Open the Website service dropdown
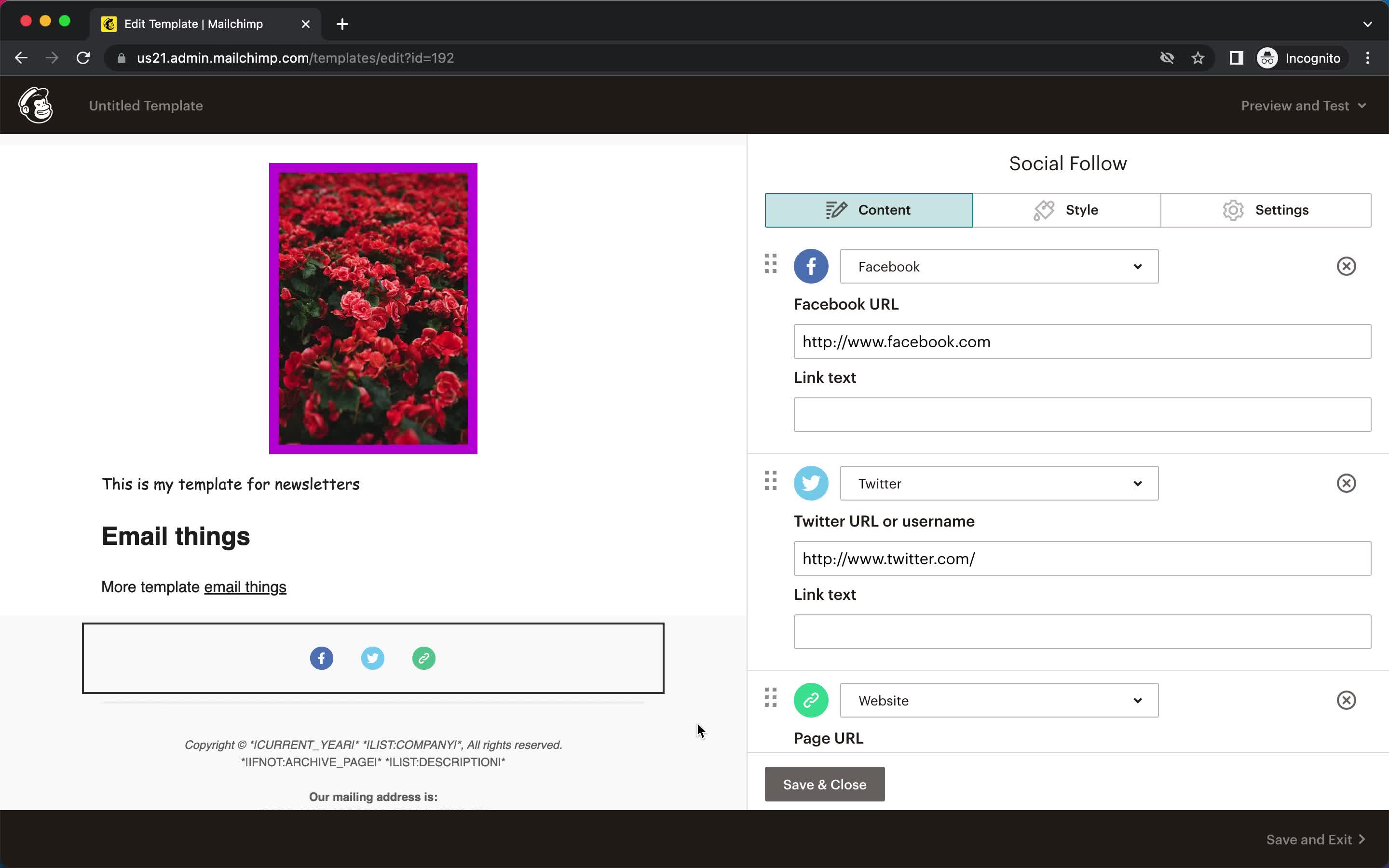Viewport: 1389px width, 868px height. point(999,700)
